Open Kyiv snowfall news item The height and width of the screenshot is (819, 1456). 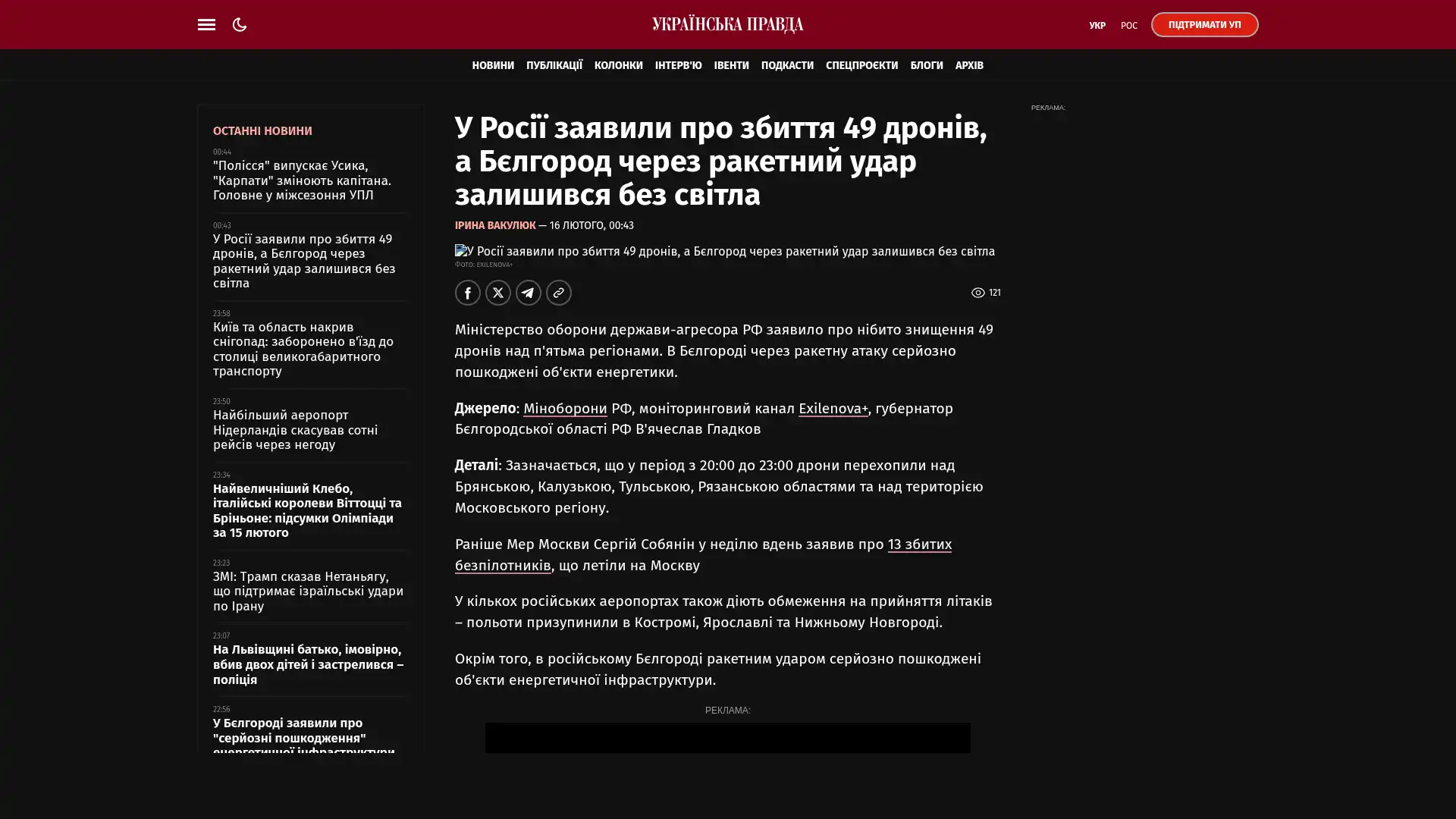pos(303,349)
